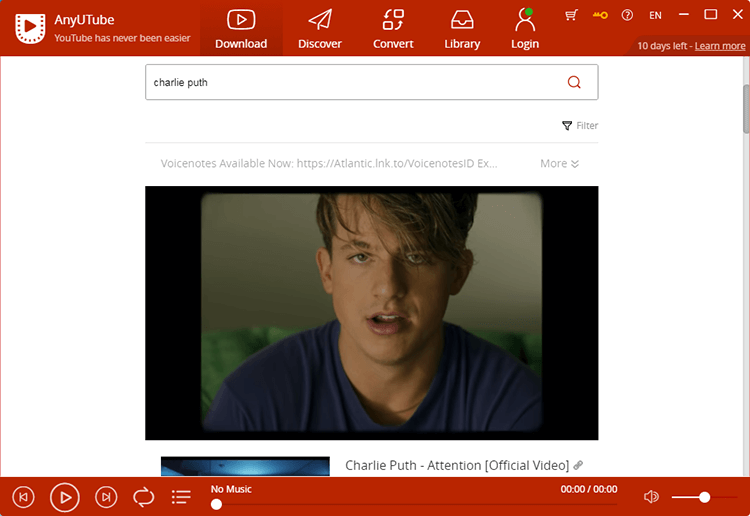The image size is (750, 516).
Task: Open the Login tab
Action: (525, 29)
